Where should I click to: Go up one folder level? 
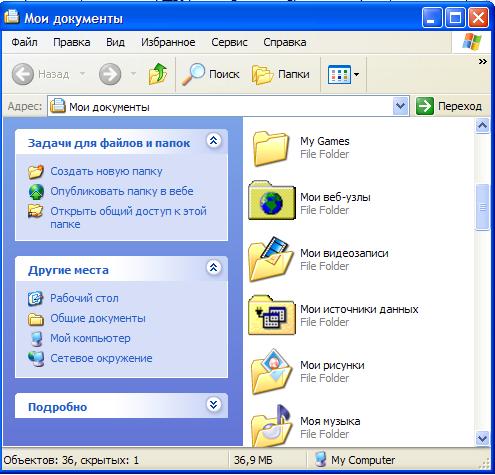click(158, 74)
